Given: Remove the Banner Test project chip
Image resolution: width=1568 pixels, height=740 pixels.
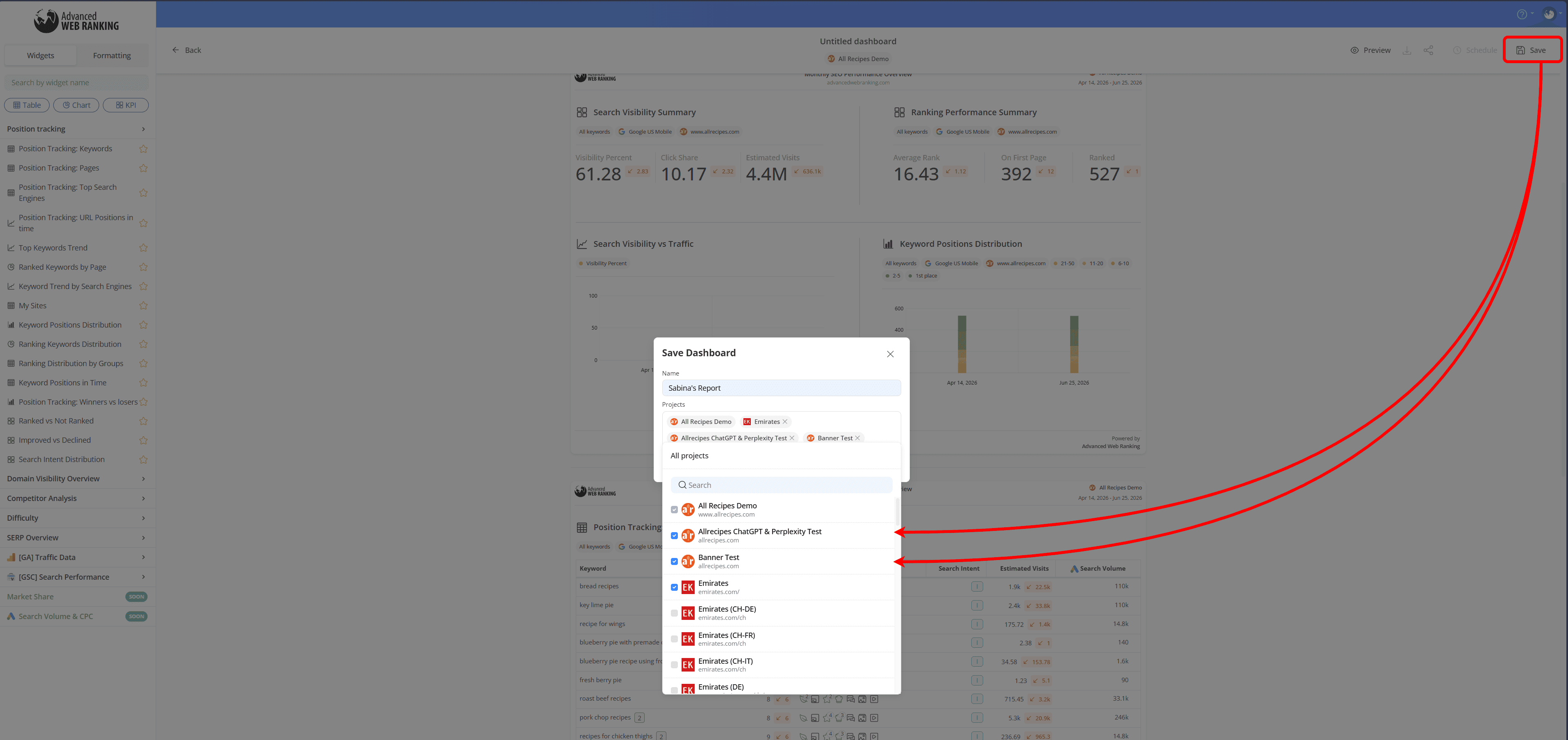Looking at the screenshot, I should [858, 439].
